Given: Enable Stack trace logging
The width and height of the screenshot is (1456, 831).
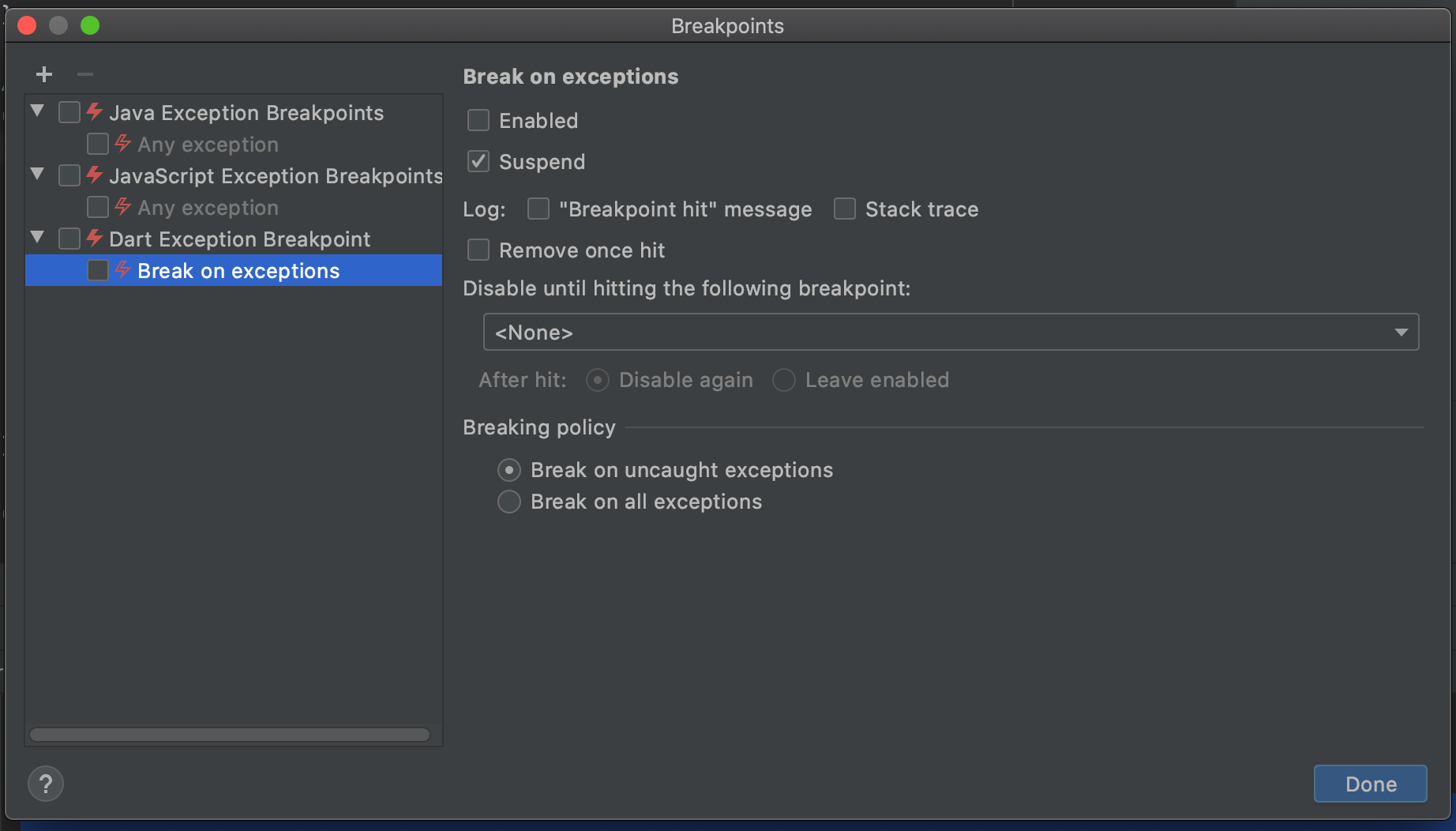Looking at the screenshot, I should [x=844, y=209].
